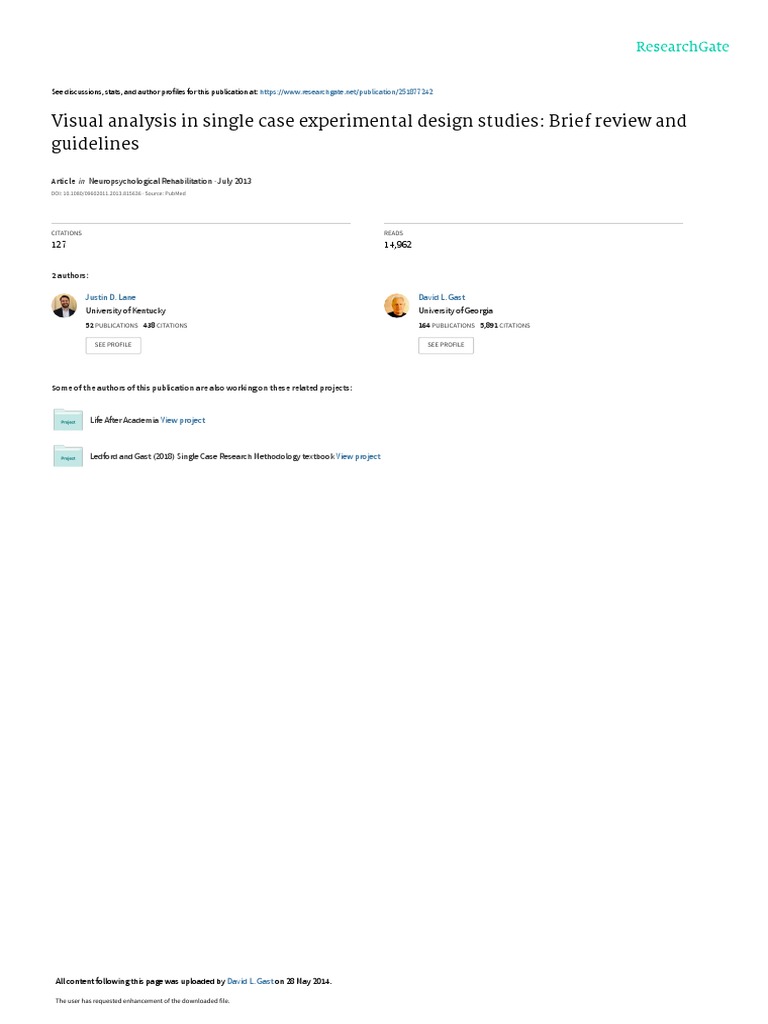The image size is (768, 1024).
Task: Click the DOI text below the journal name
Action: pyautogui.click(x=97, y=193)
